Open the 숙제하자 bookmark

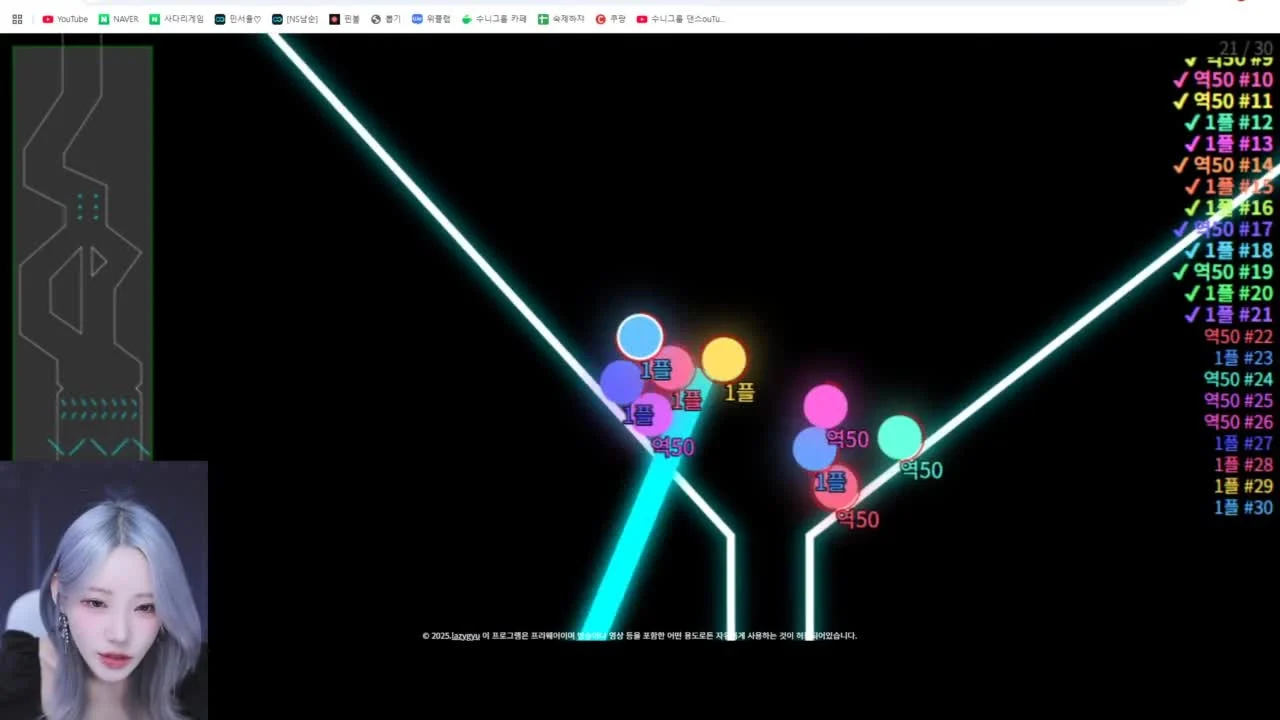point(561,19)
